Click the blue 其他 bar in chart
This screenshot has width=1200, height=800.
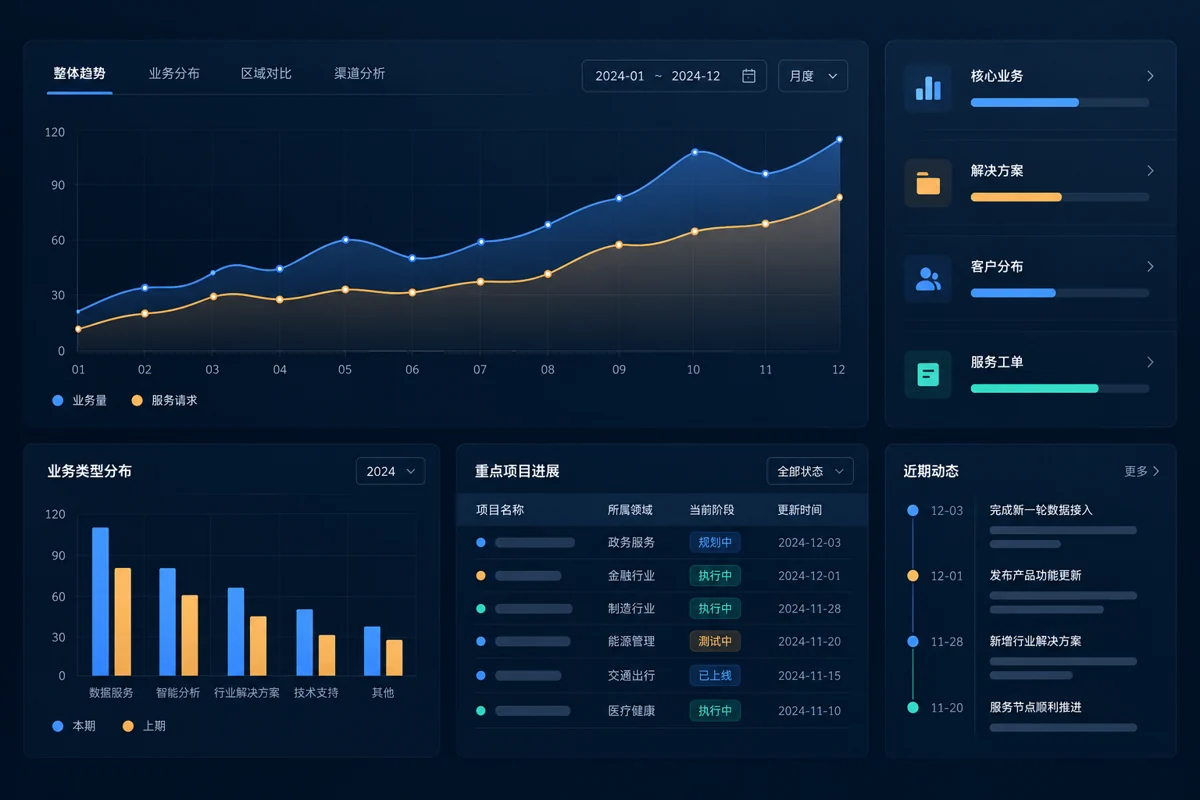pos(372,651)
